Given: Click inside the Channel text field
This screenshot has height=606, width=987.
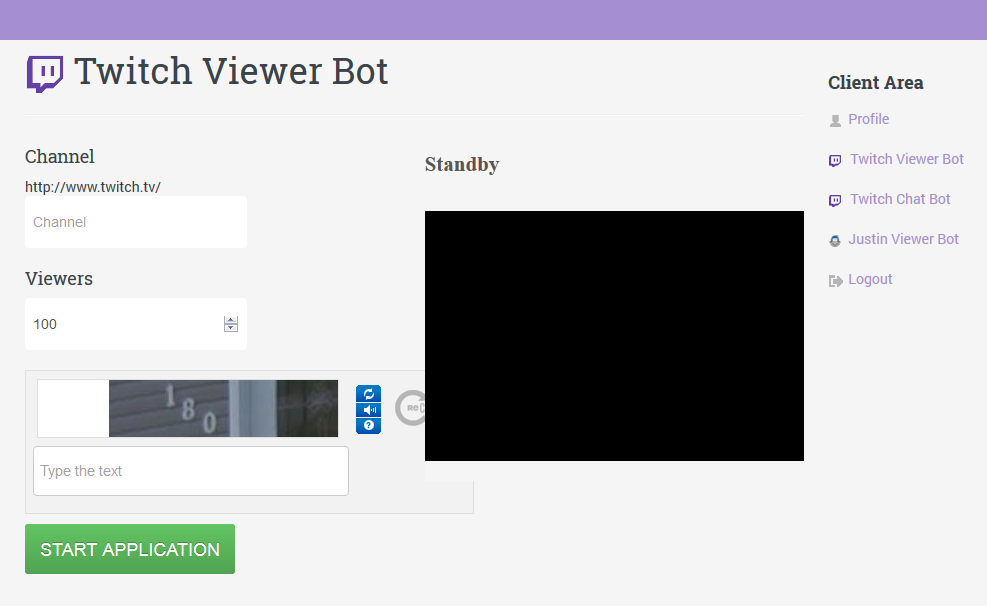Looking at the screenshot, I should click(135, 221).
